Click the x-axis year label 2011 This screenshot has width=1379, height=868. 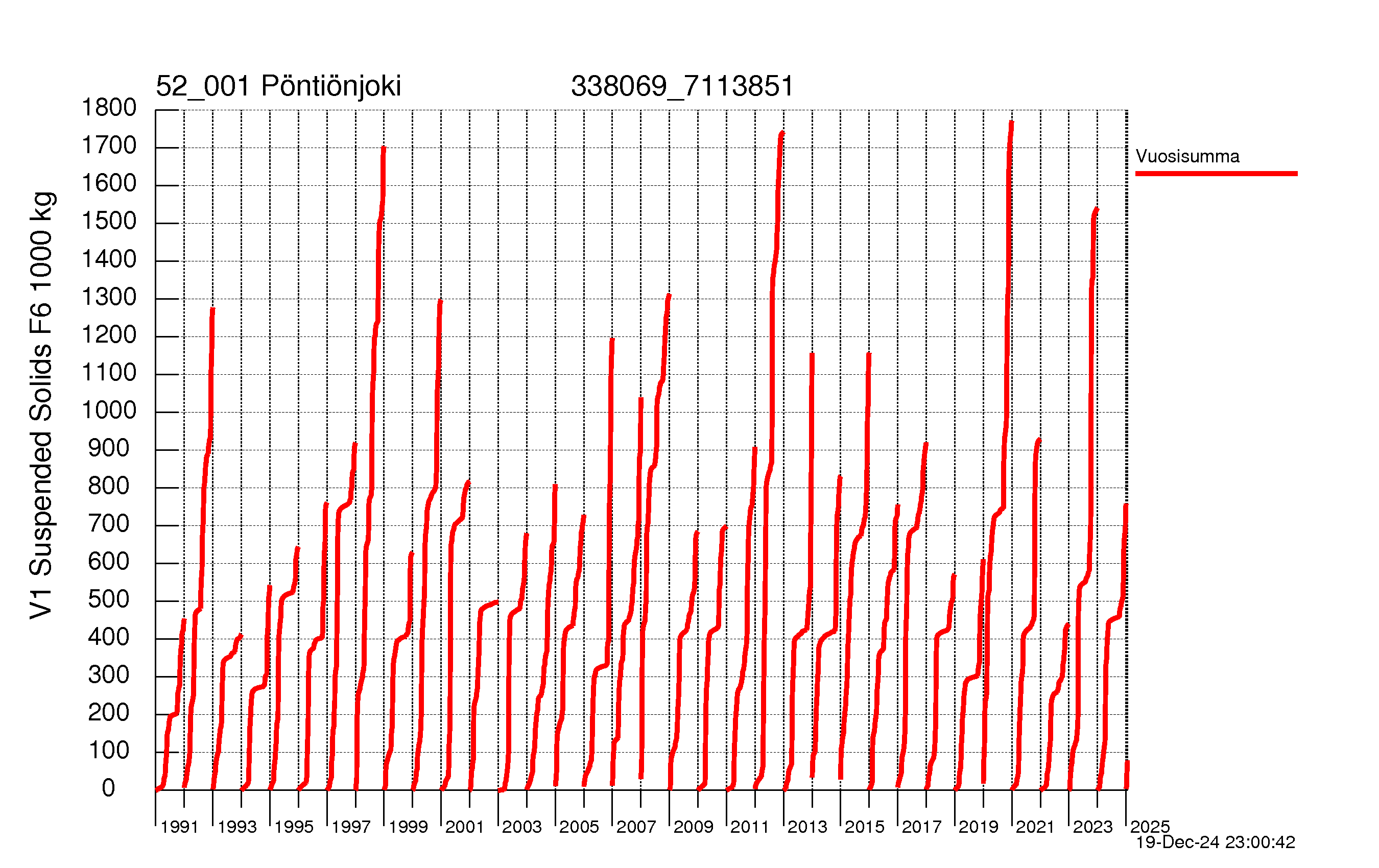(750, 827)
